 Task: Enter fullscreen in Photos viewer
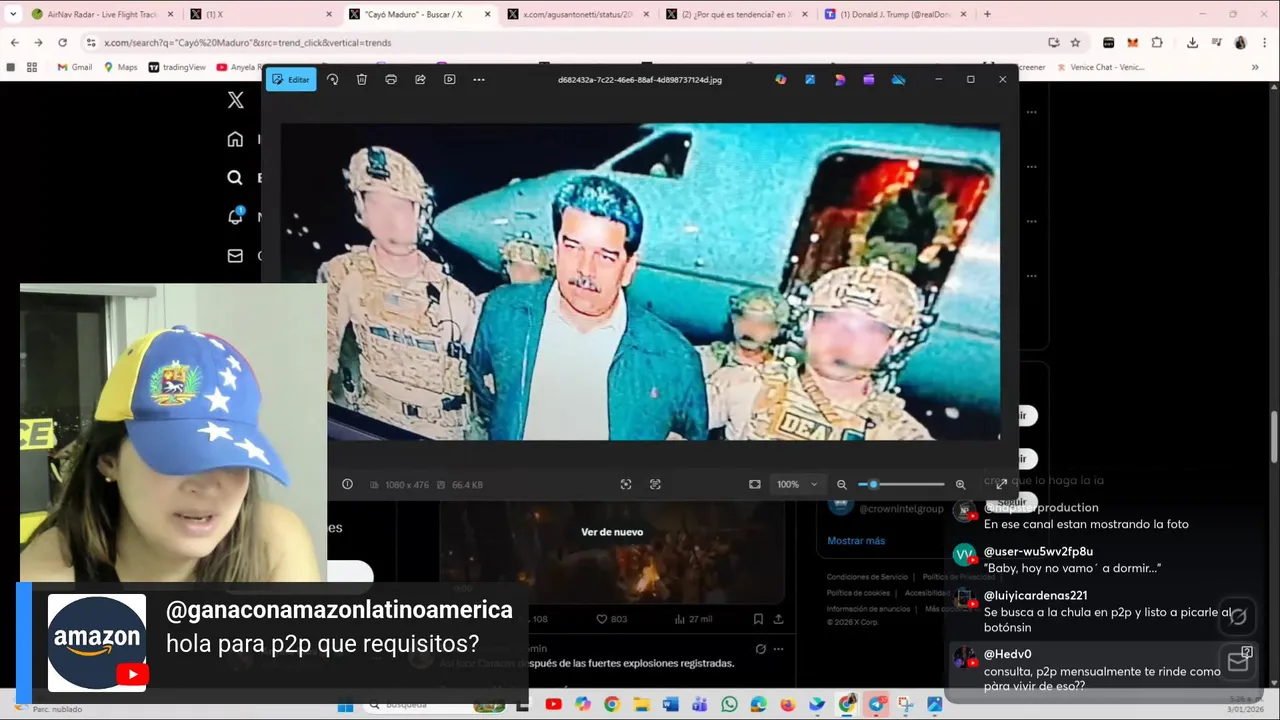coord(1001,484)
